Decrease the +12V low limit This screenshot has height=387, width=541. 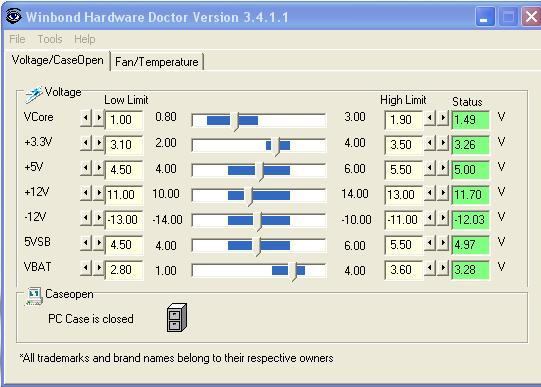pos(86,194)
